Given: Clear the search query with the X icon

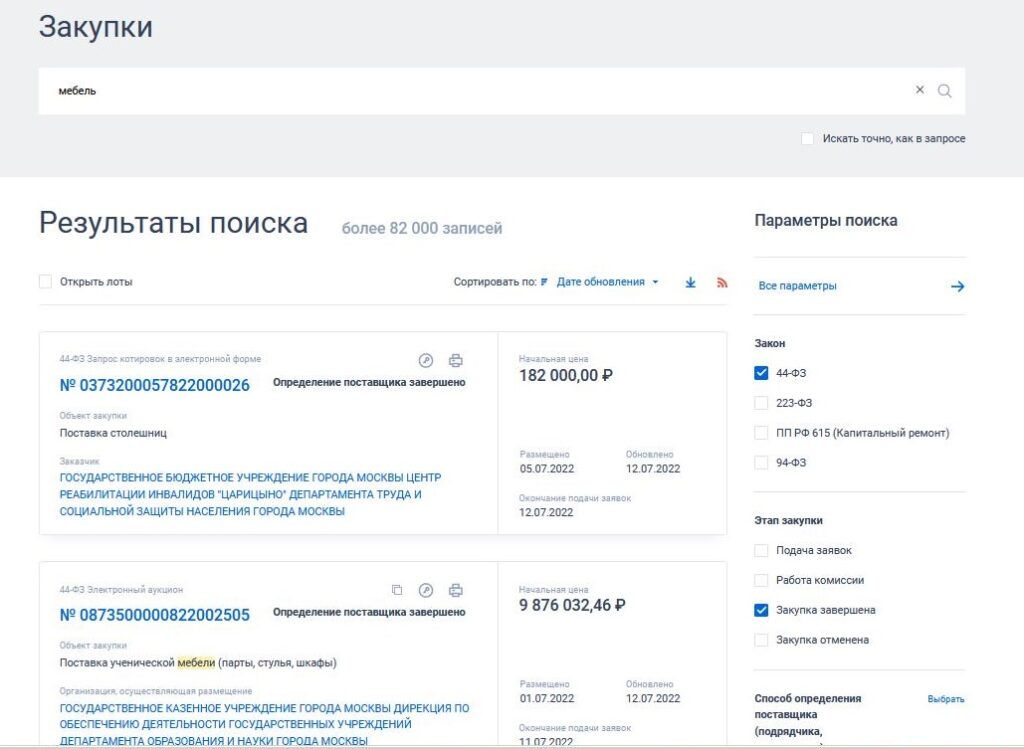Looking at the screenshot, I should [x=920, y=90].
